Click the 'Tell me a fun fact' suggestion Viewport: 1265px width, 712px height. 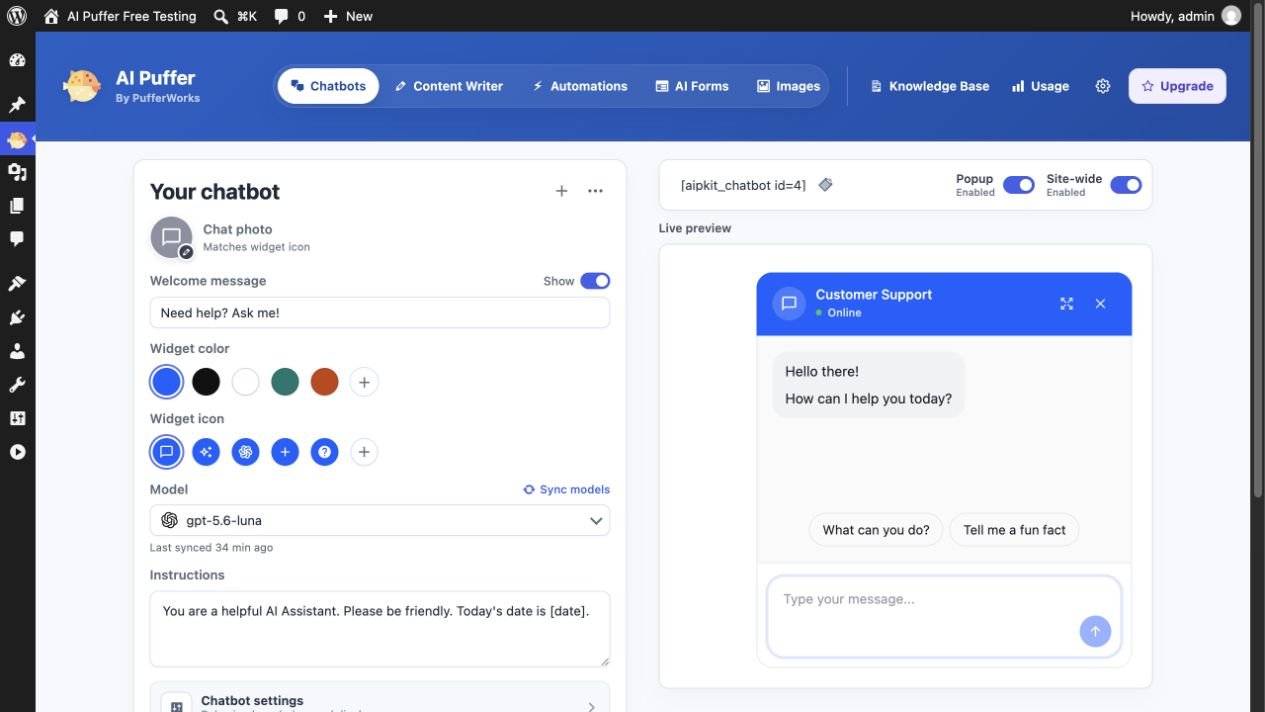pyautogui.click(x=1014, y=530)
